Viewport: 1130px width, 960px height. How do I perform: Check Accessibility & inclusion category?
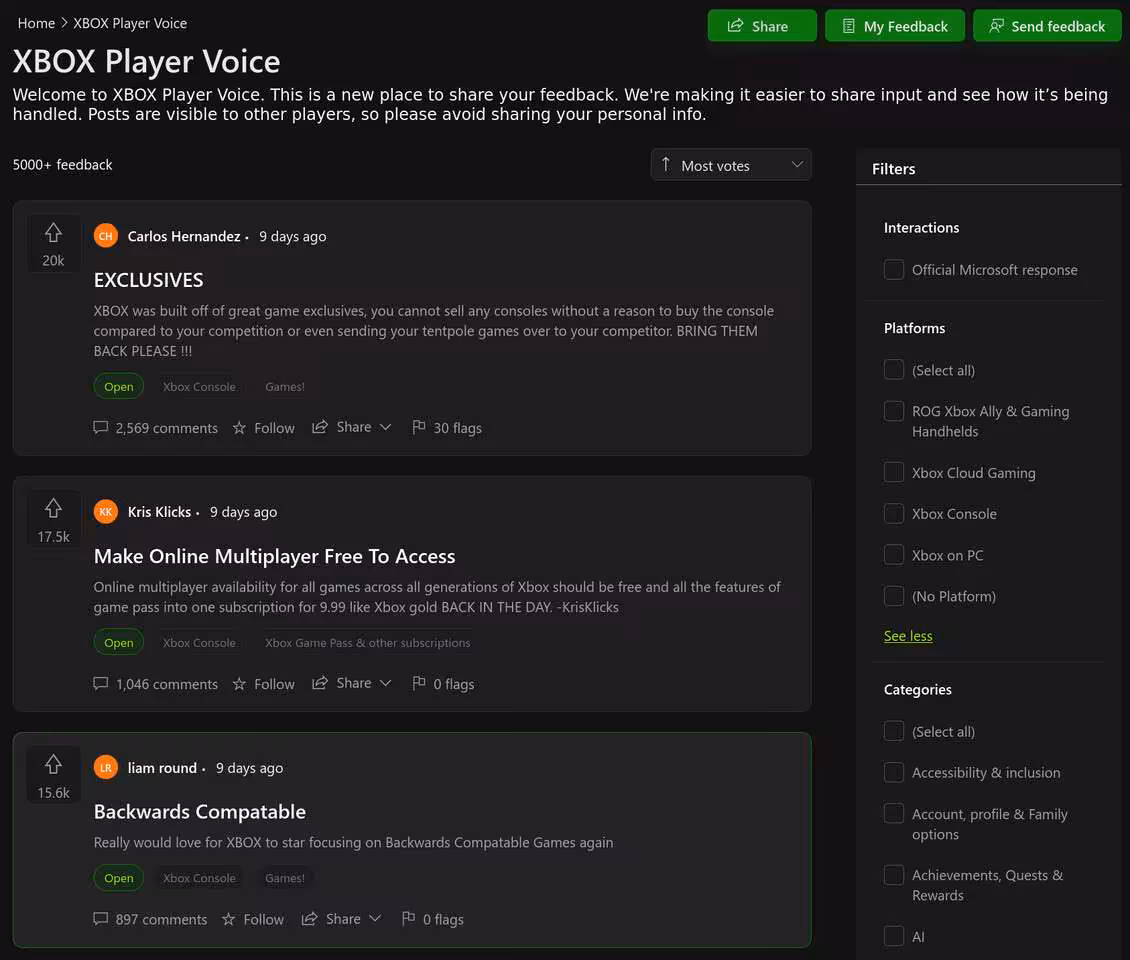894,772
